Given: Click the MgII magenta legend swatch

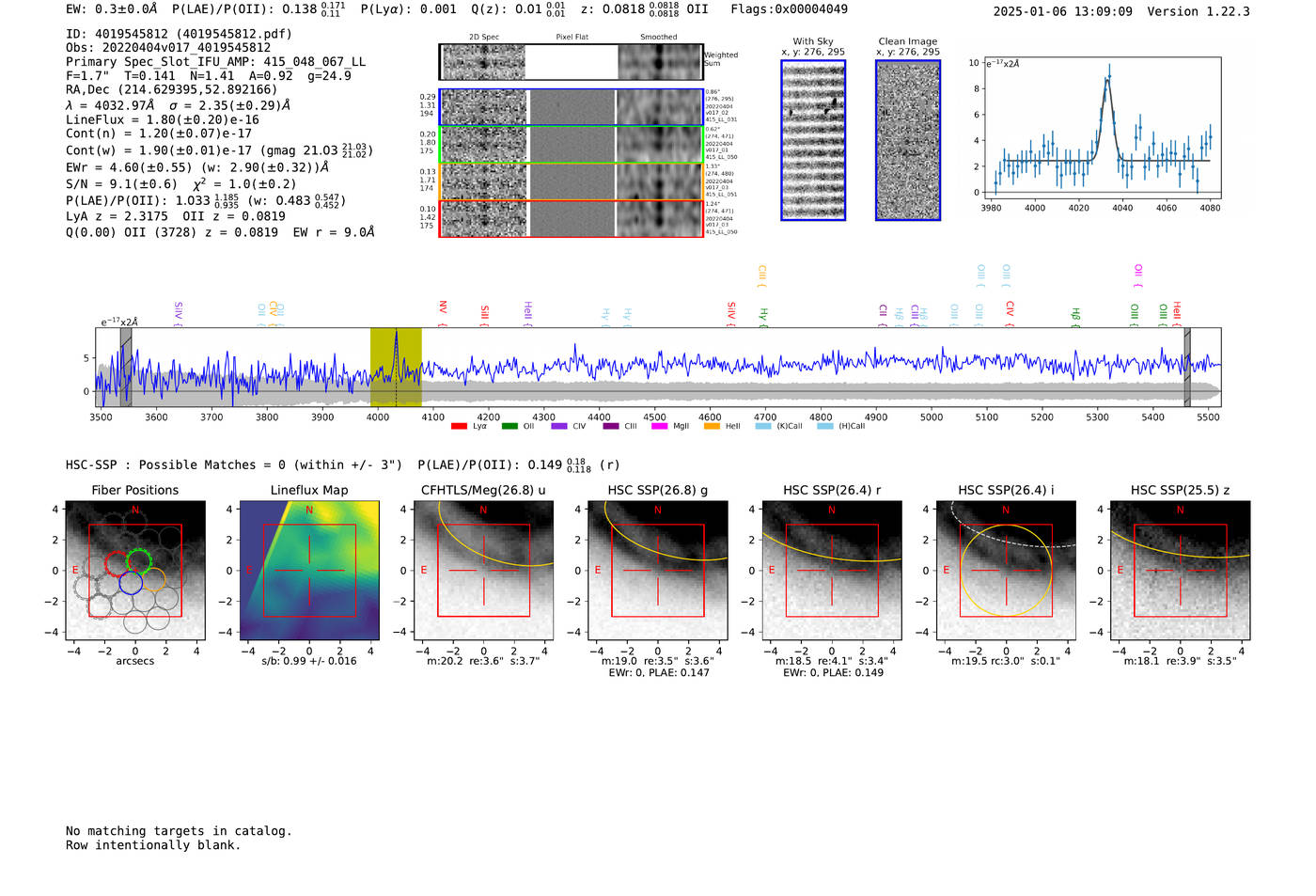Looking at the screenshot, I should [659, 426].
